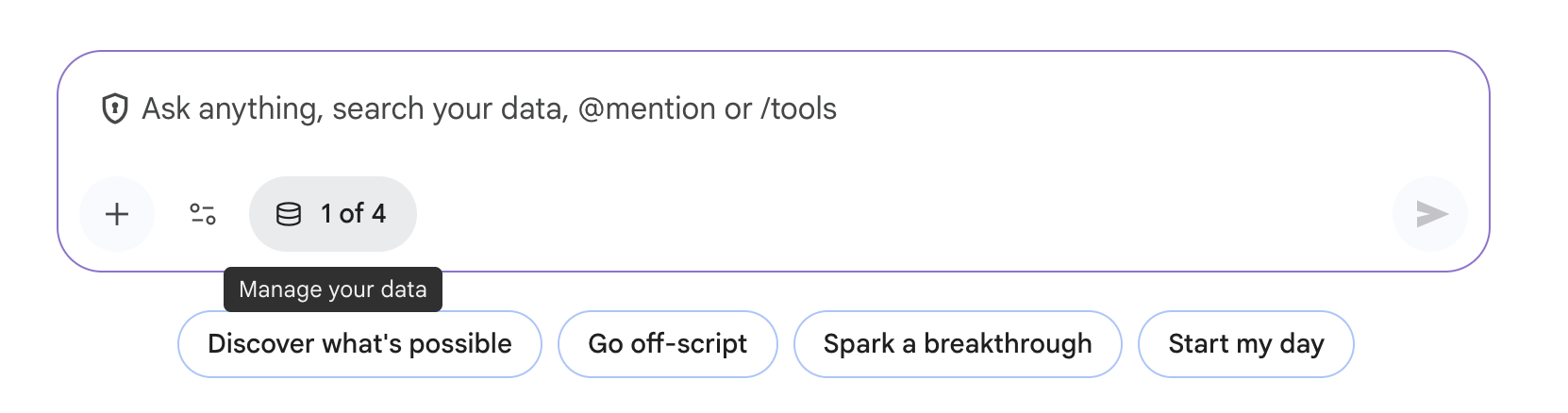Click the shield privacy icon in prompt box

[114, 109]
